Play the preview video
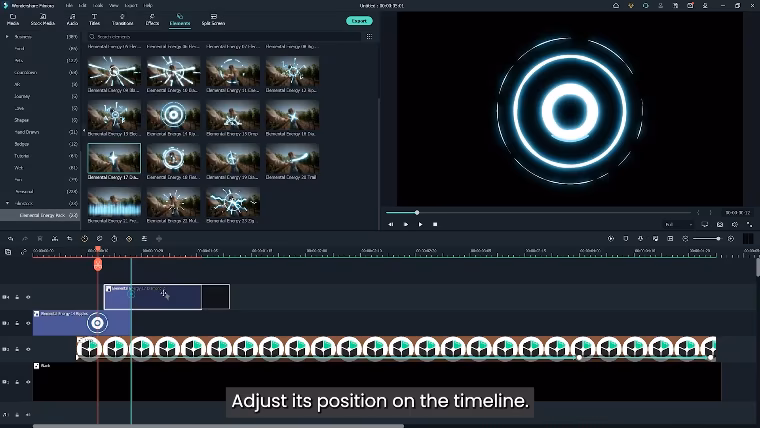Screen dimensions: 760x428 click(x=420, y=224)
